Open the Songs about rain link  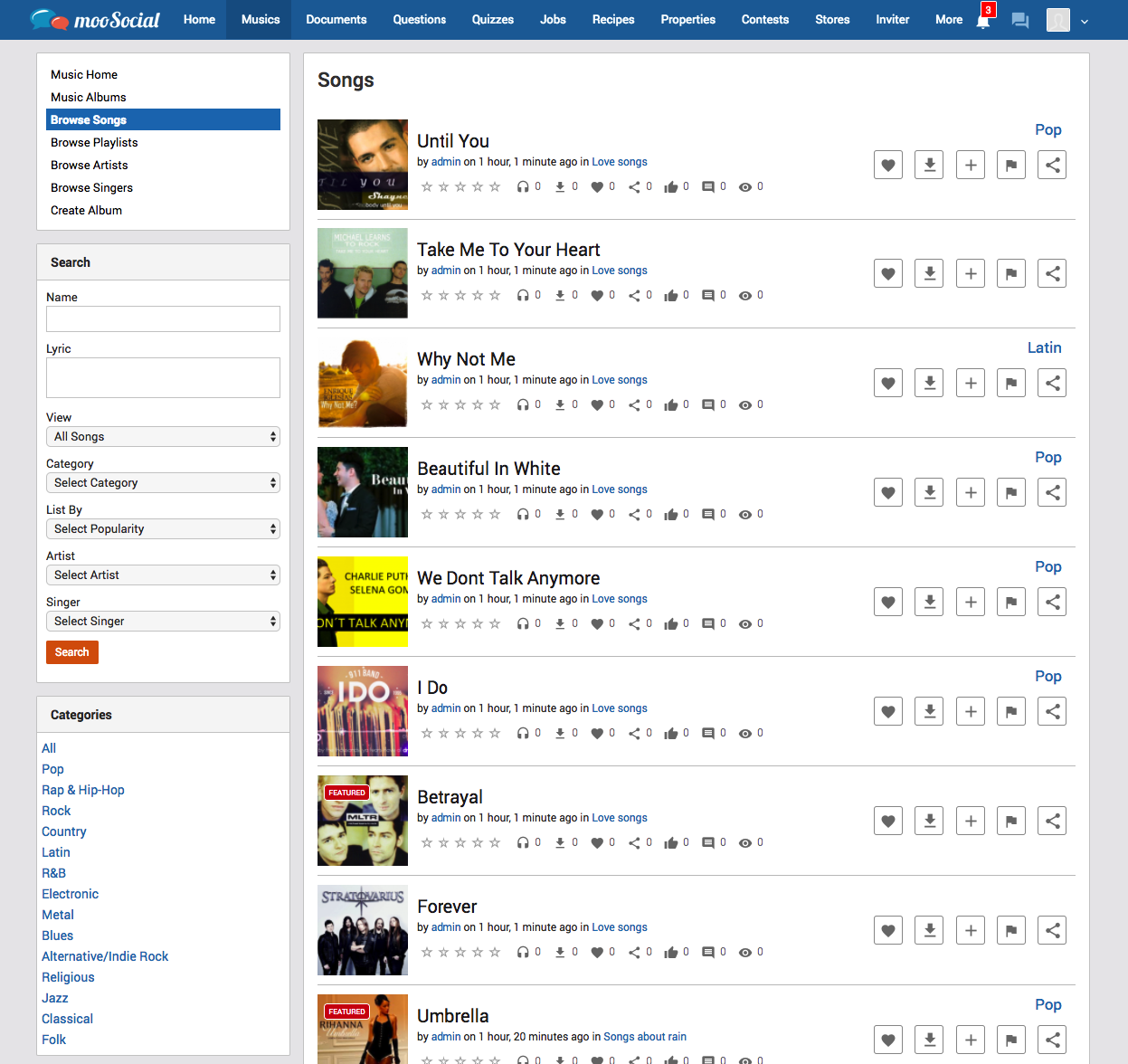coord(645,1037)
